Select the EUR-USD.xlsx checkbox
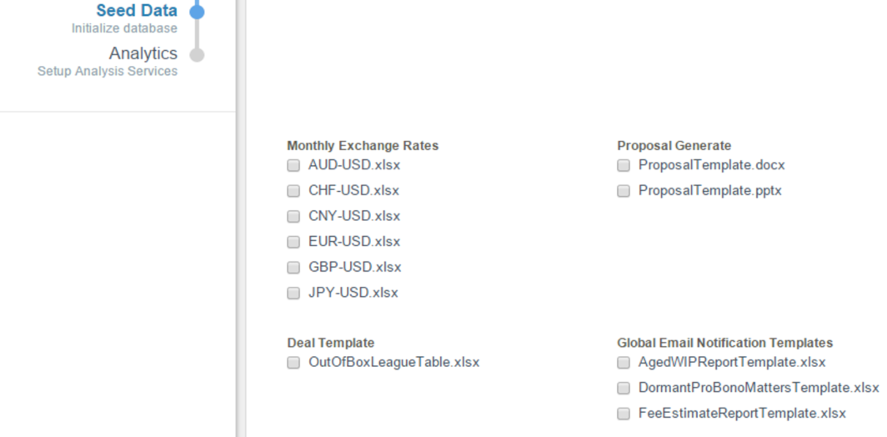Image resolution: width=887 pixels, height=437 pixels. click(x=293, y=242)
